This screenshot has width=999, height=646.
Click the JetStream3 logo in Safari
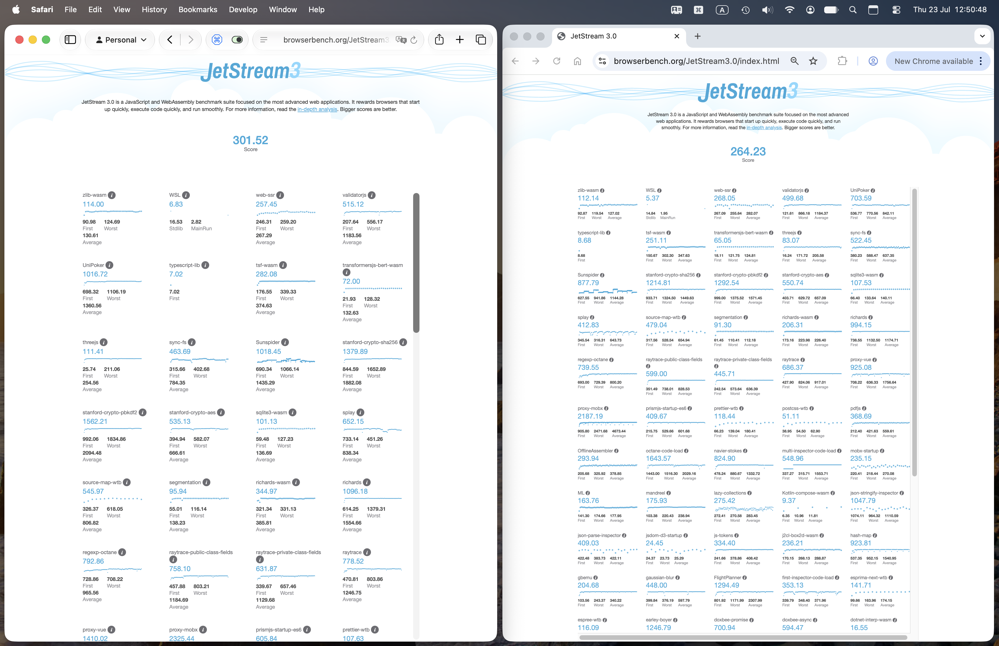(x=250, y=71)
